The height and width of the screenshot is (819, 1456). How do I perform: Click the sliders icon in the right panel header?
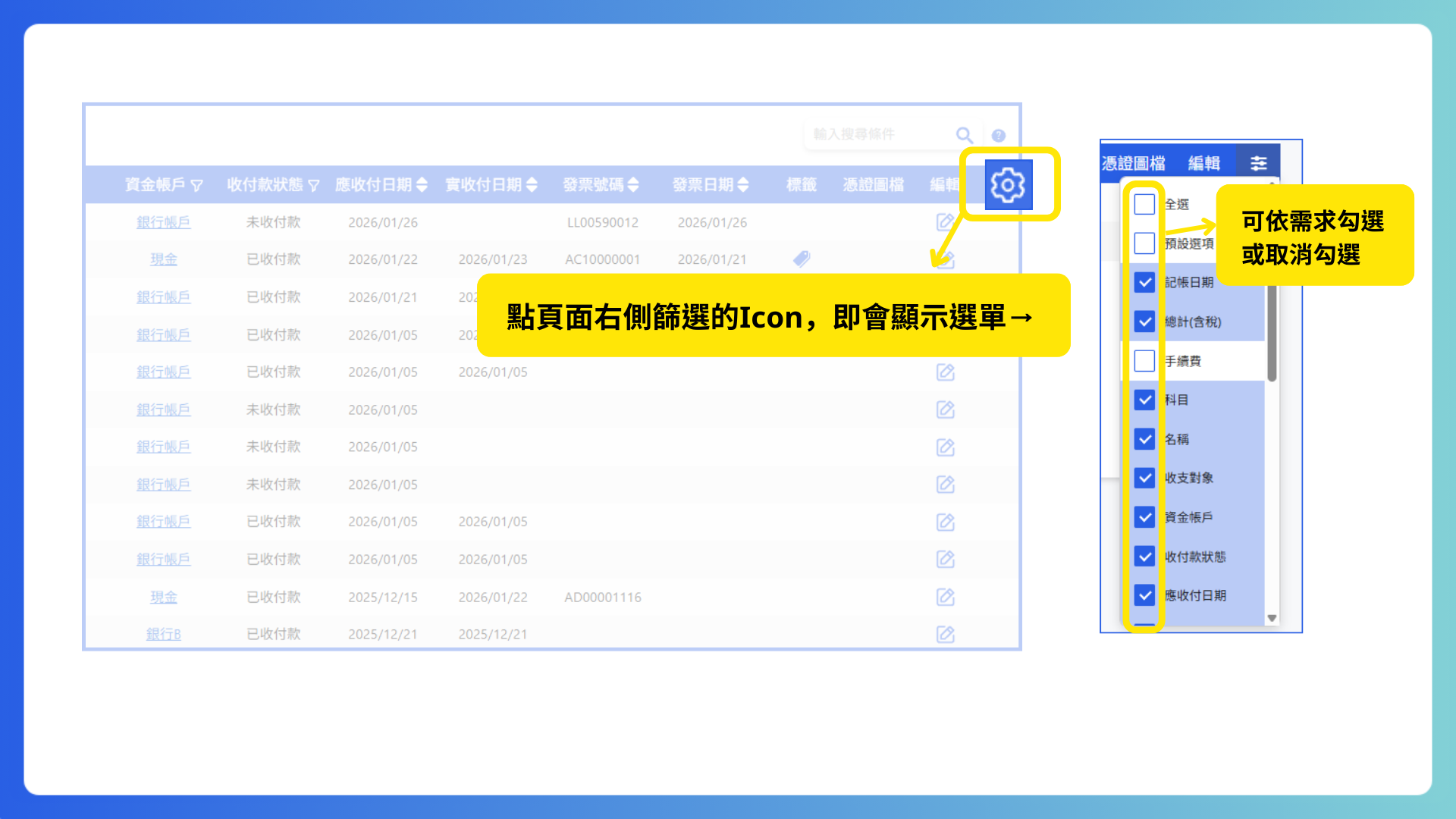point(1259,162)
